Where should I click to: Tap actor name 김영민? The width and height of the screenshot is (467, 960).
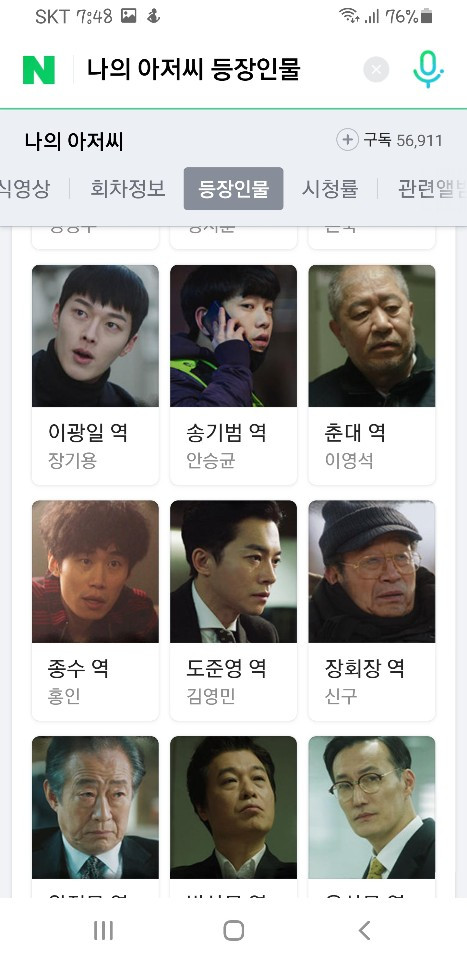(211, 696)
